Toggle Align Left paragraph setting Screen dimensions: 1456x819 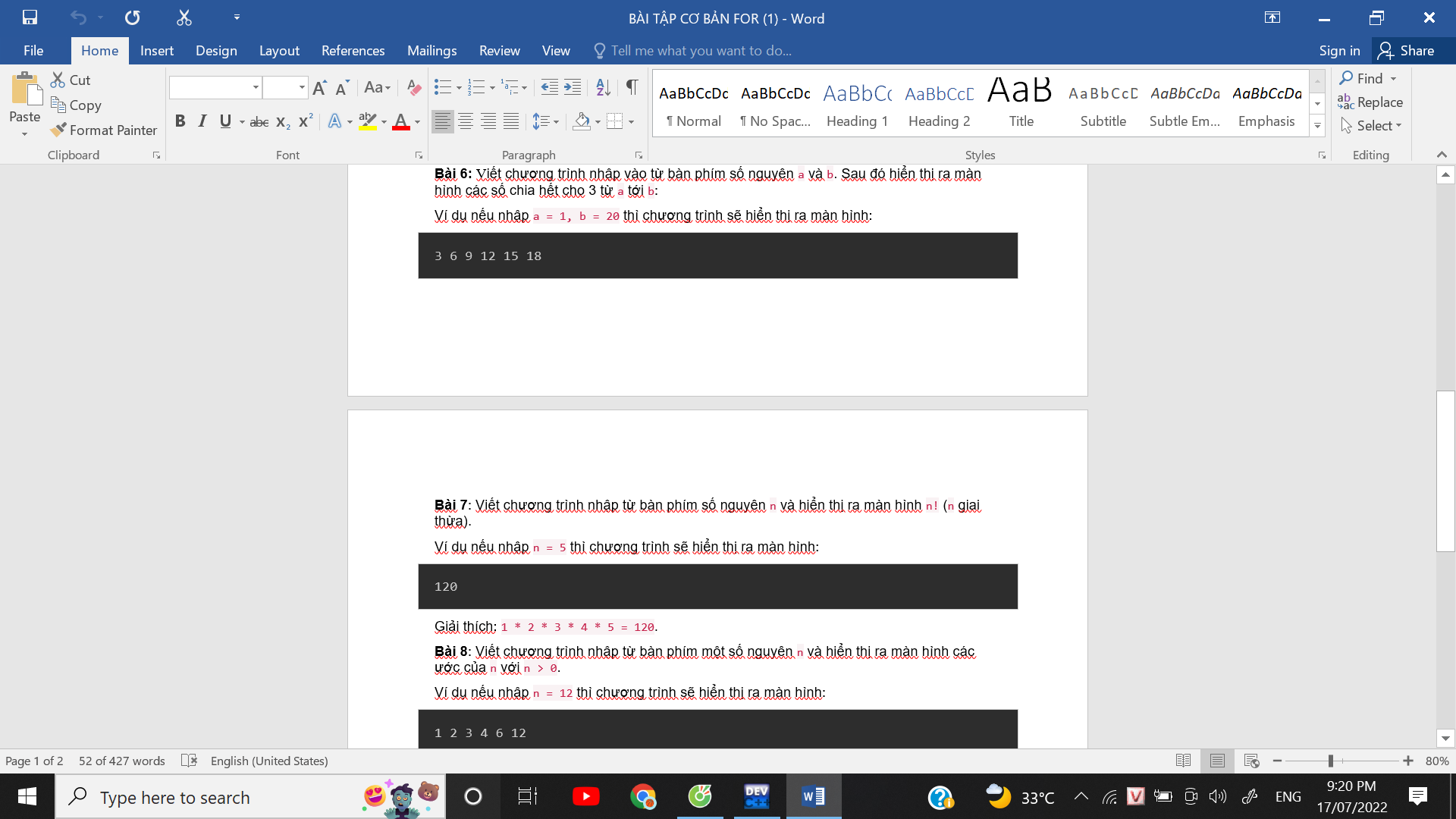443,121
